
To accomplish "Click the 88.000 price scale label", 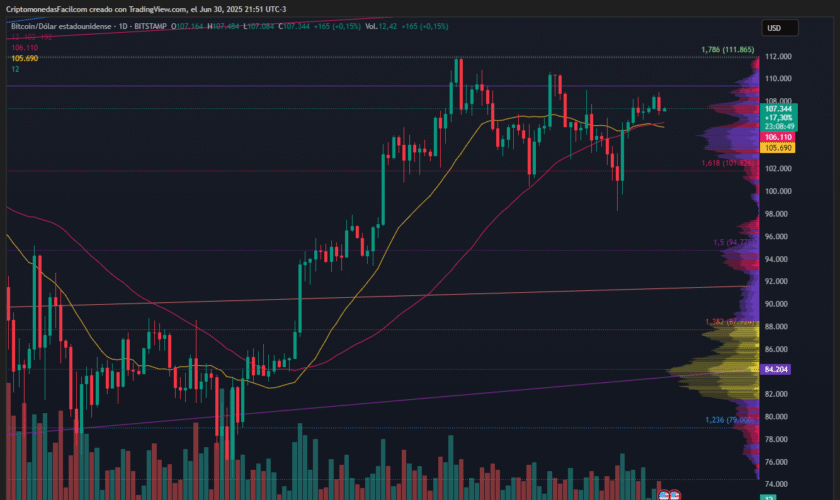I will coord(778,326).
